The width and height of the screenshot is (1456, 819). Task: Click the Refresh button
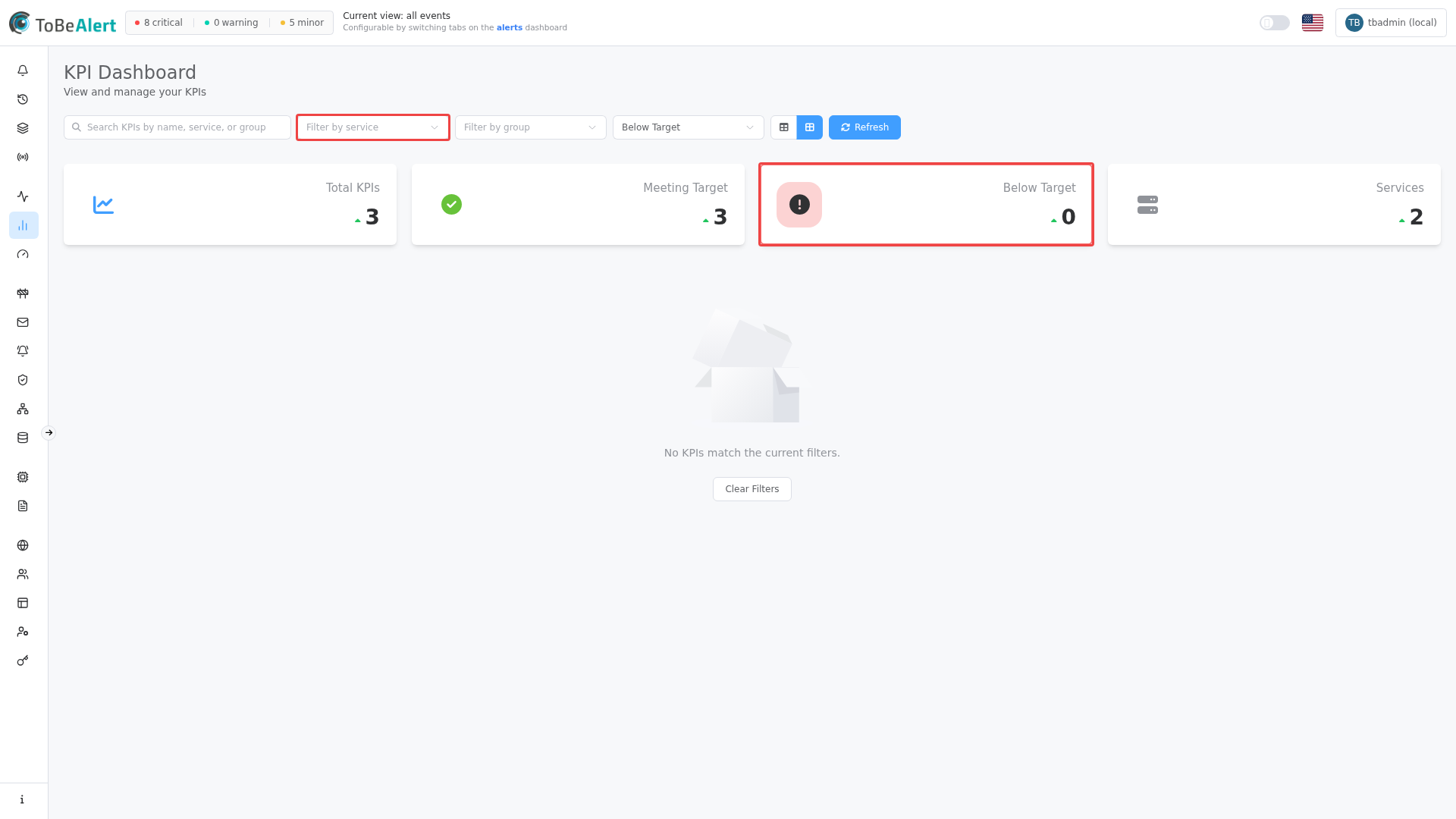(x=864, y=127)
